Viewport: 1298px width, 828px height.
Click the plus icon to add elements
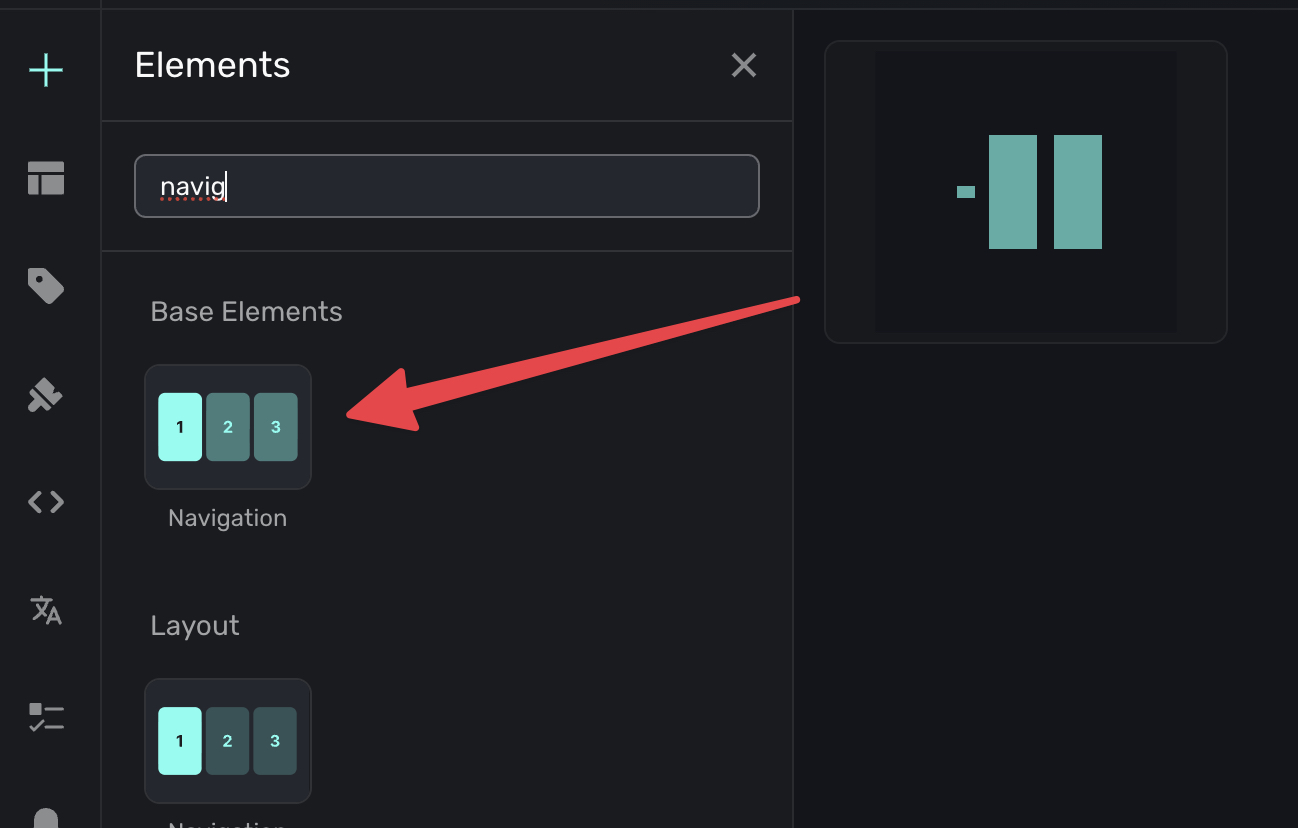pyautogui.click(x=46, y=71)
